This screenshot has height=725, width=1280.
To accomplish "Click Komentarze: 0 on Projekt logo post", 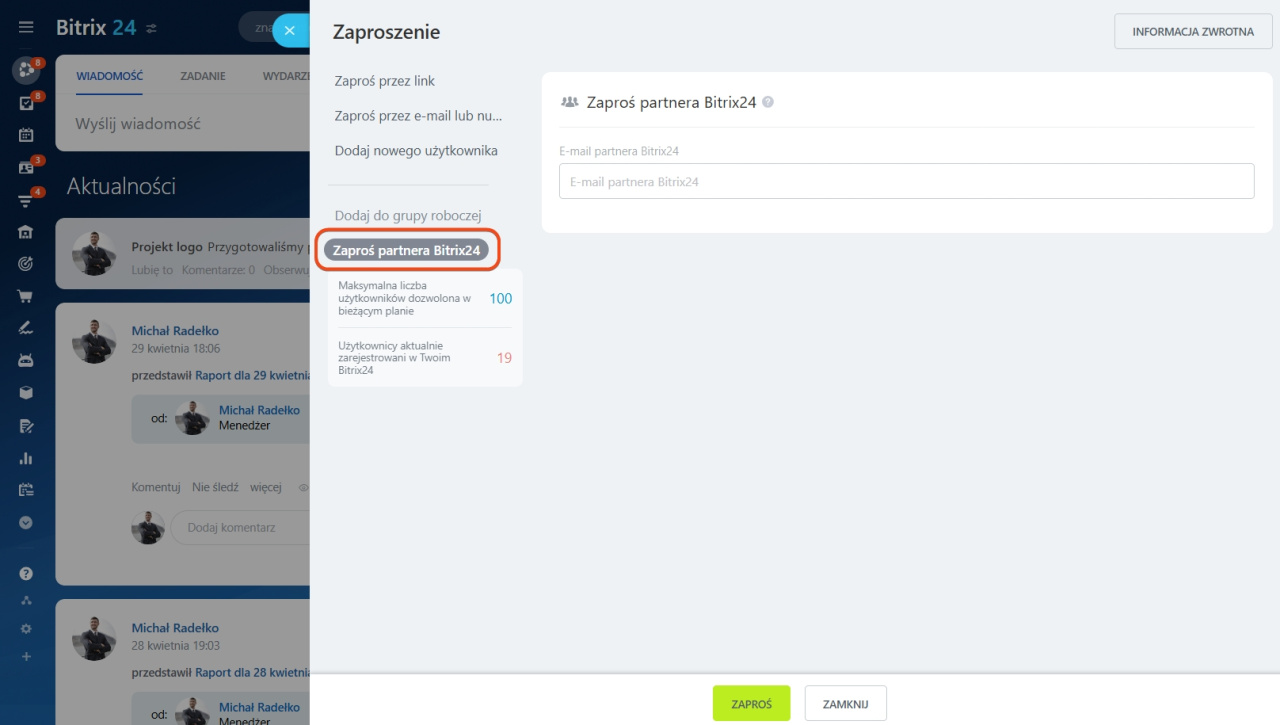I will click(218, 270).
